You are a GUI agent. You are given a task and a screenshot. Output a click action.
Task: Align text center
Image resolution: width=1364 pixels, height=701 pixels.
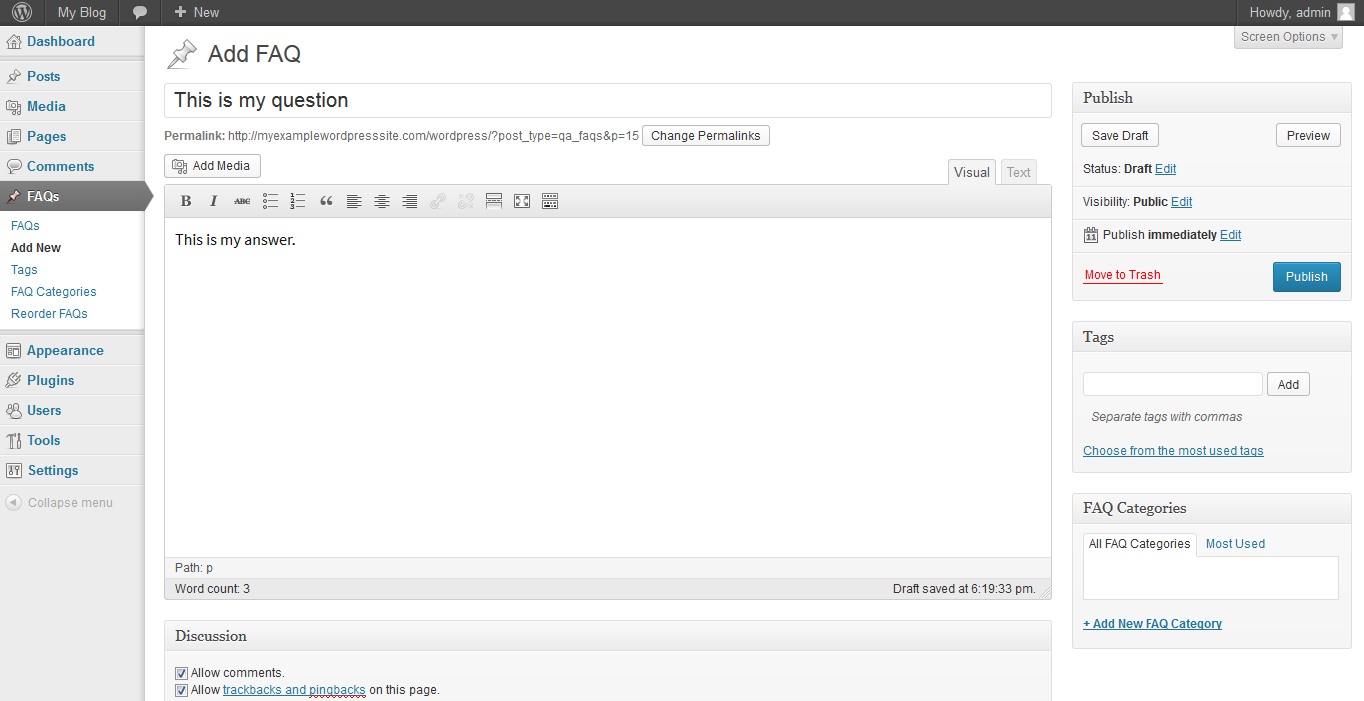(x=382, y=201)
